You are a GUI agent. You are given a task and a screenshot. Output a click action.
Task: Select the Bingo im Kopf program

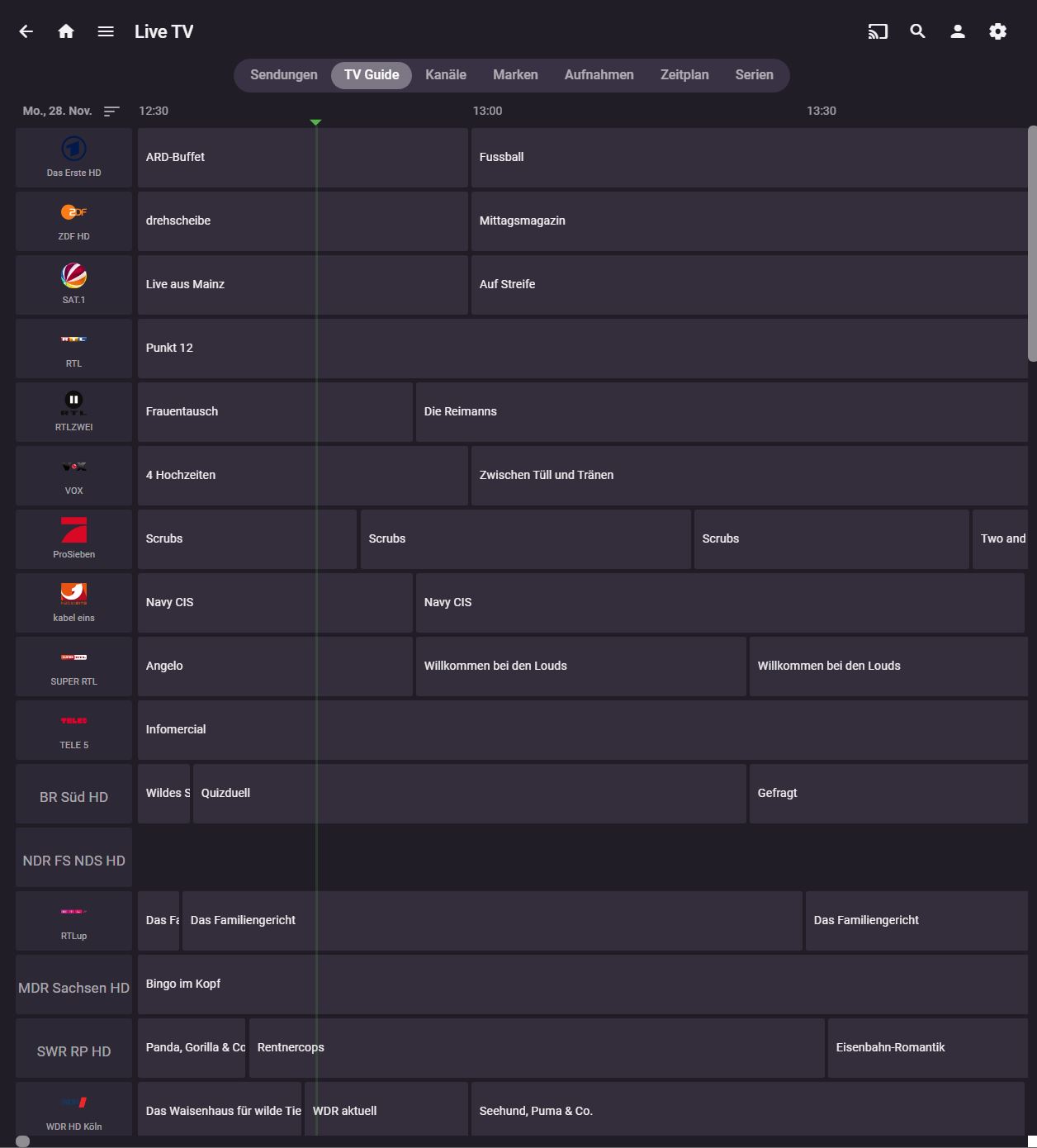[x=583, y=984]
